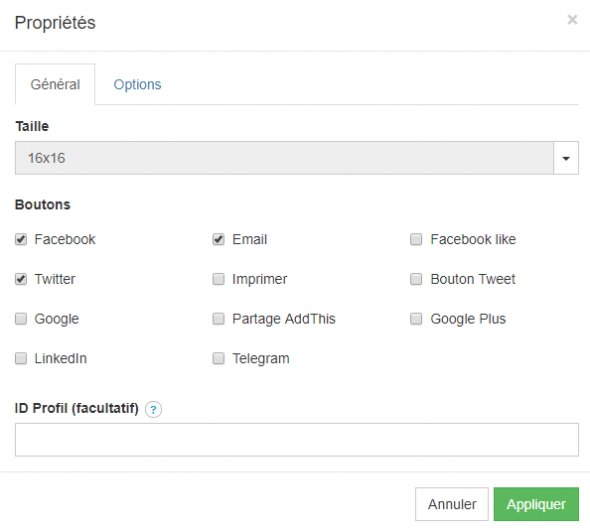Click the help question mark icon
This screenshot has width=590, height=531.
coord(153,409)
